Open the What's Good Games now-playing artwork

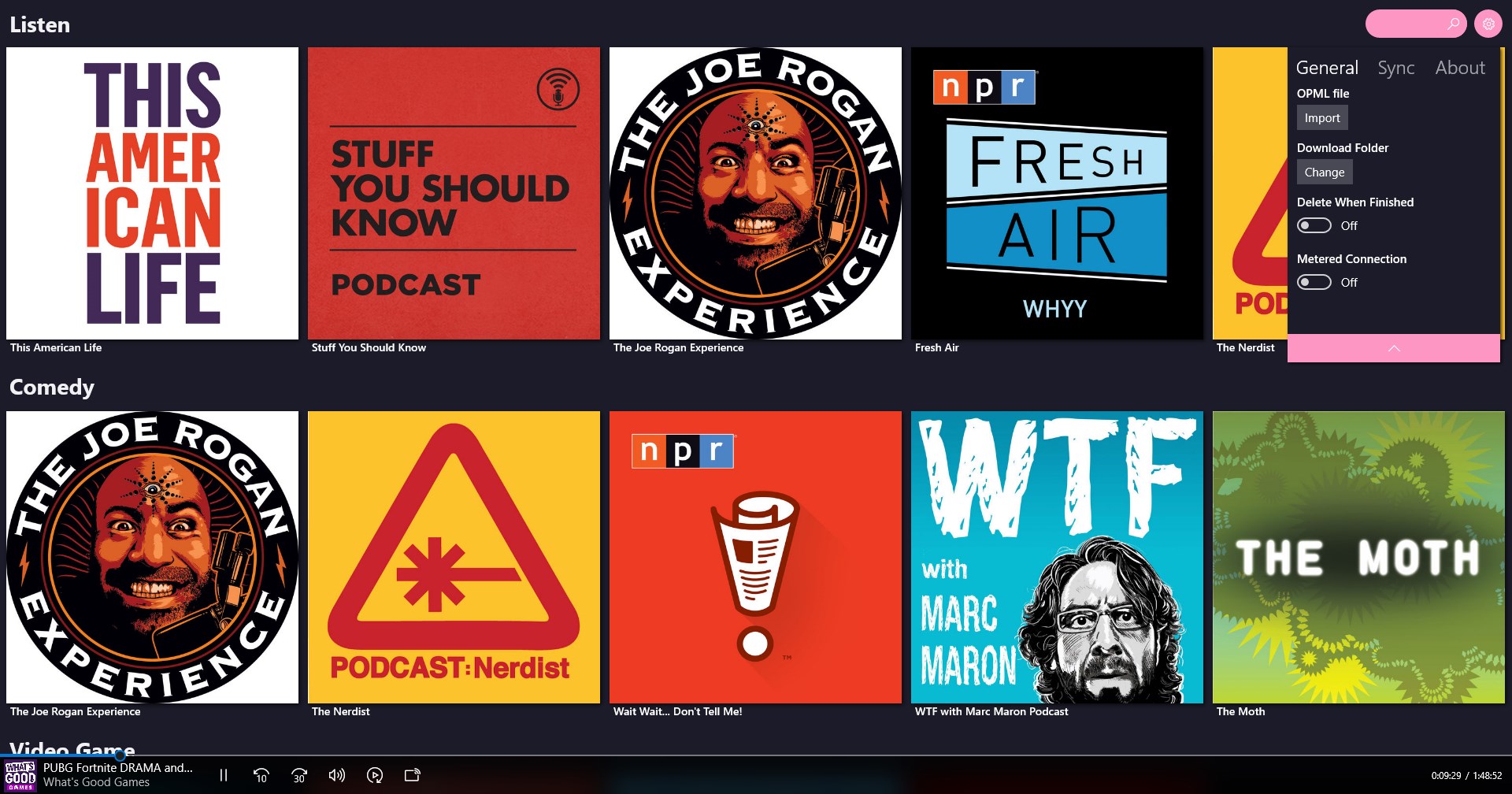[20, 775]
